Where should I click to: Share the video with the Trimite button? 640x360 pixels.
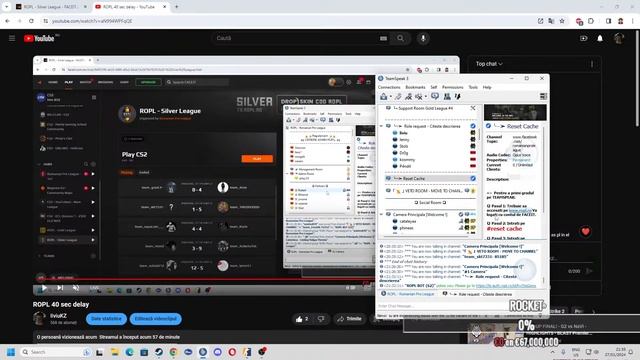(x=349, y=319)
